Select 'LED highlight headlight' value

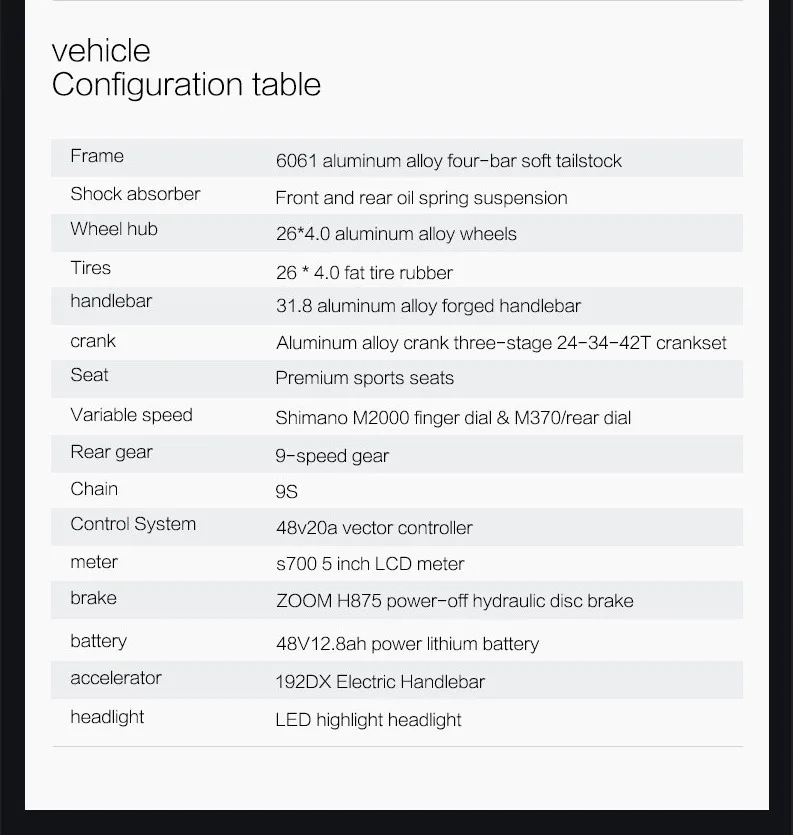click(x=368, y=720)
